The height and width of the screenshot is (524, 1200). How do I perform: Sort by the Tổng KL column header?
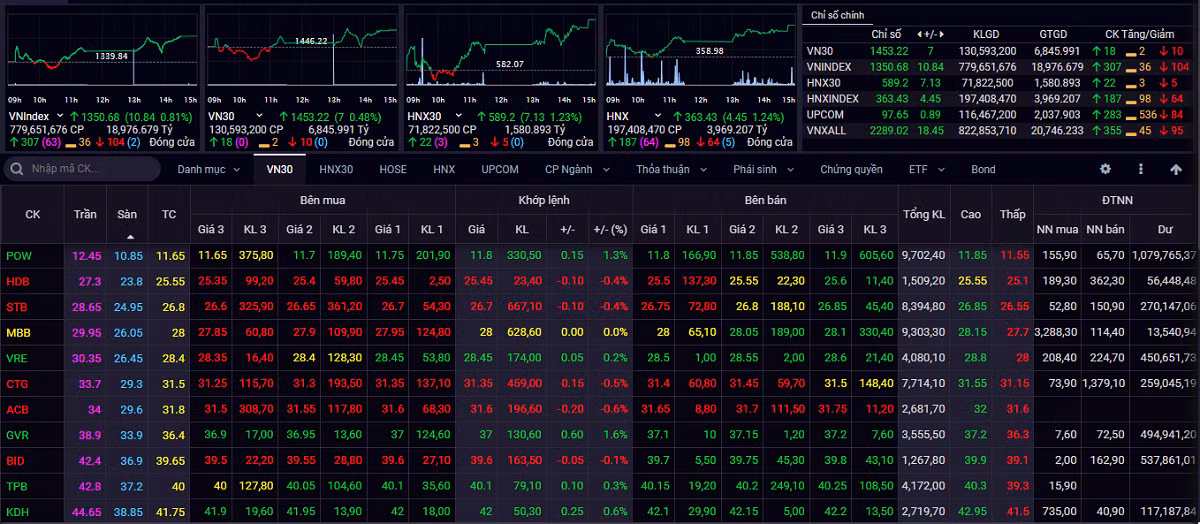point(923,215)
